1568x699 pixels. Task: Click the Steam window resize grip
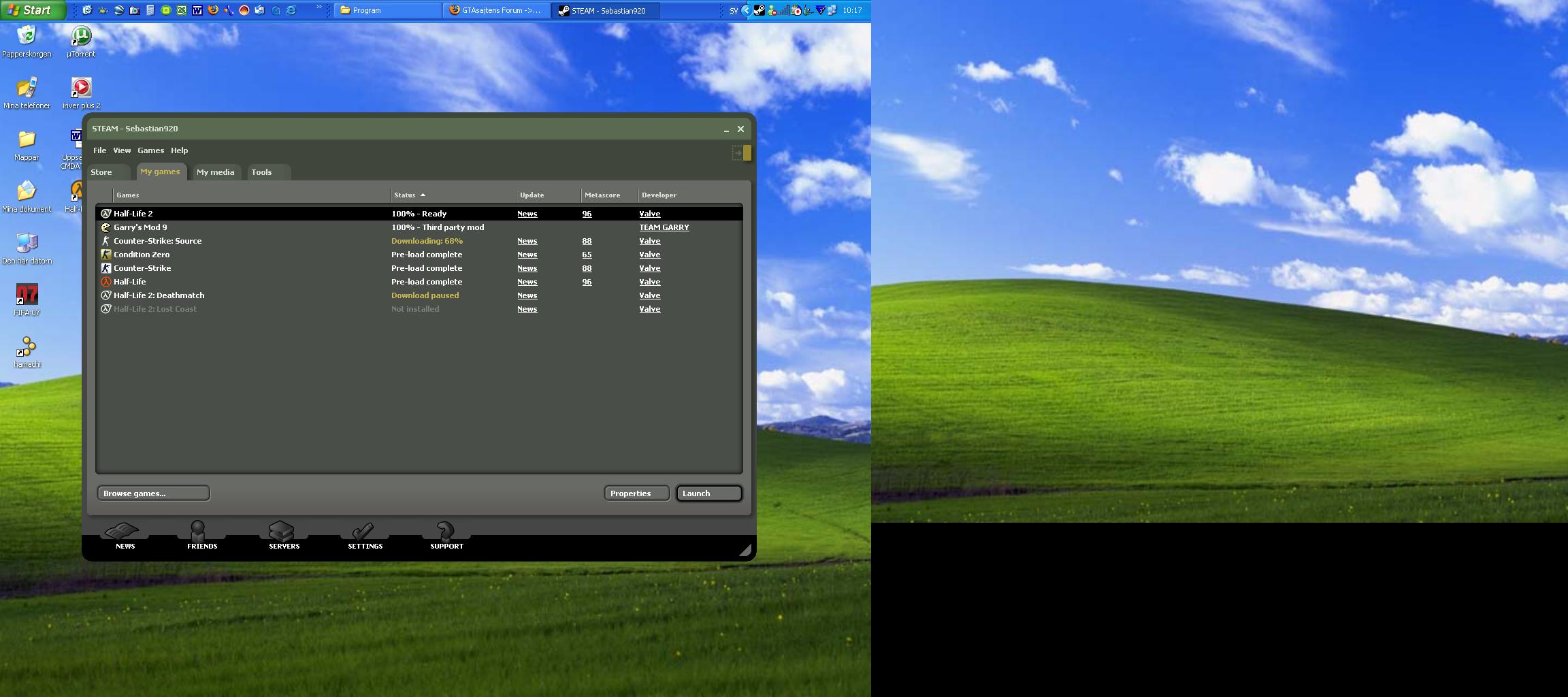(x=745, y=550)
